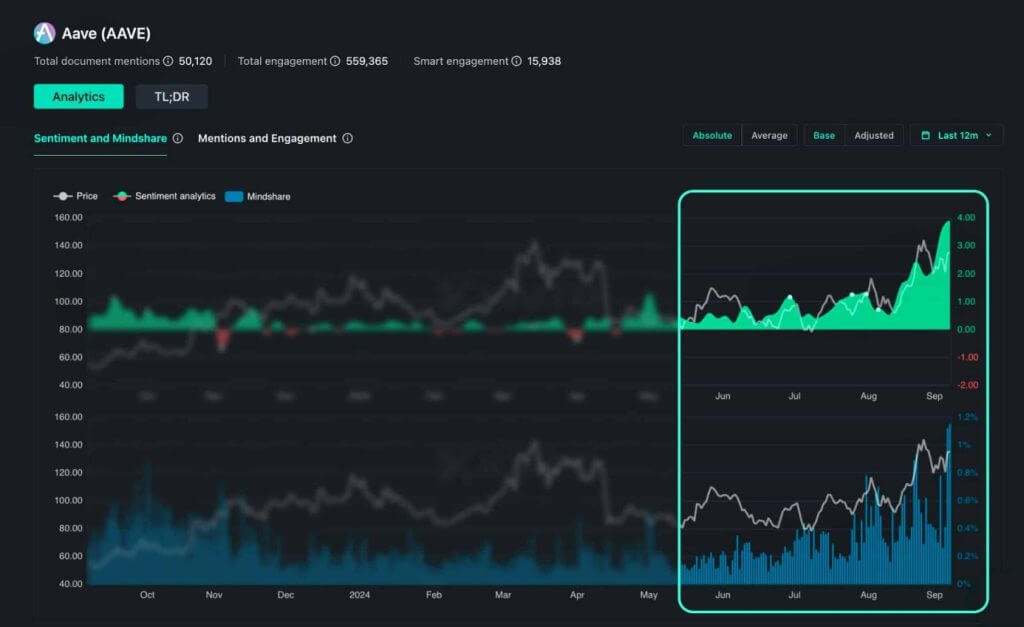
Task: Click the September sentiment peak on chart
Action: 948,222
